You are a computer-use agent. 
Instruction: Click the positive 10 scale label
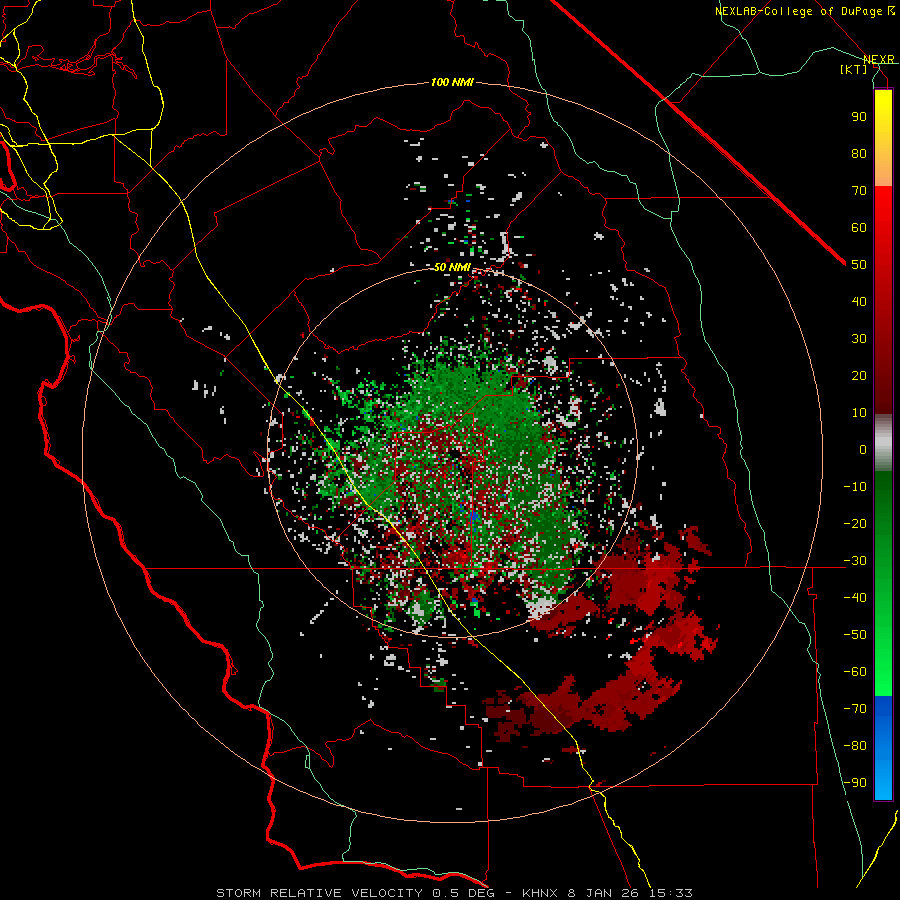click(x=859, y=413)
